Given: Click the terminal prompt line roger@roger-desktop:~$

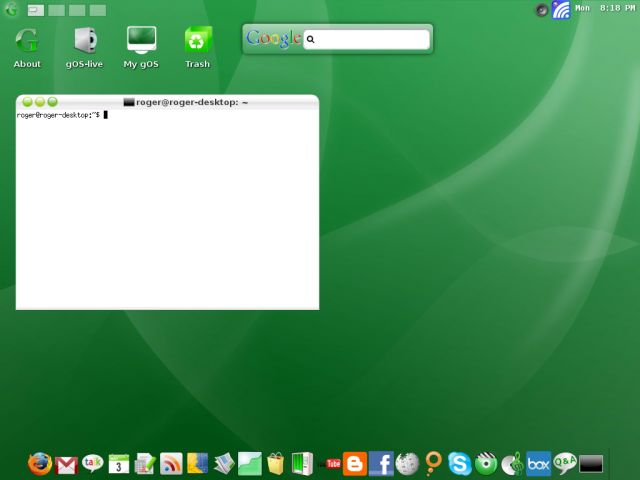Looking at the screenshot, I should [58, 116].
